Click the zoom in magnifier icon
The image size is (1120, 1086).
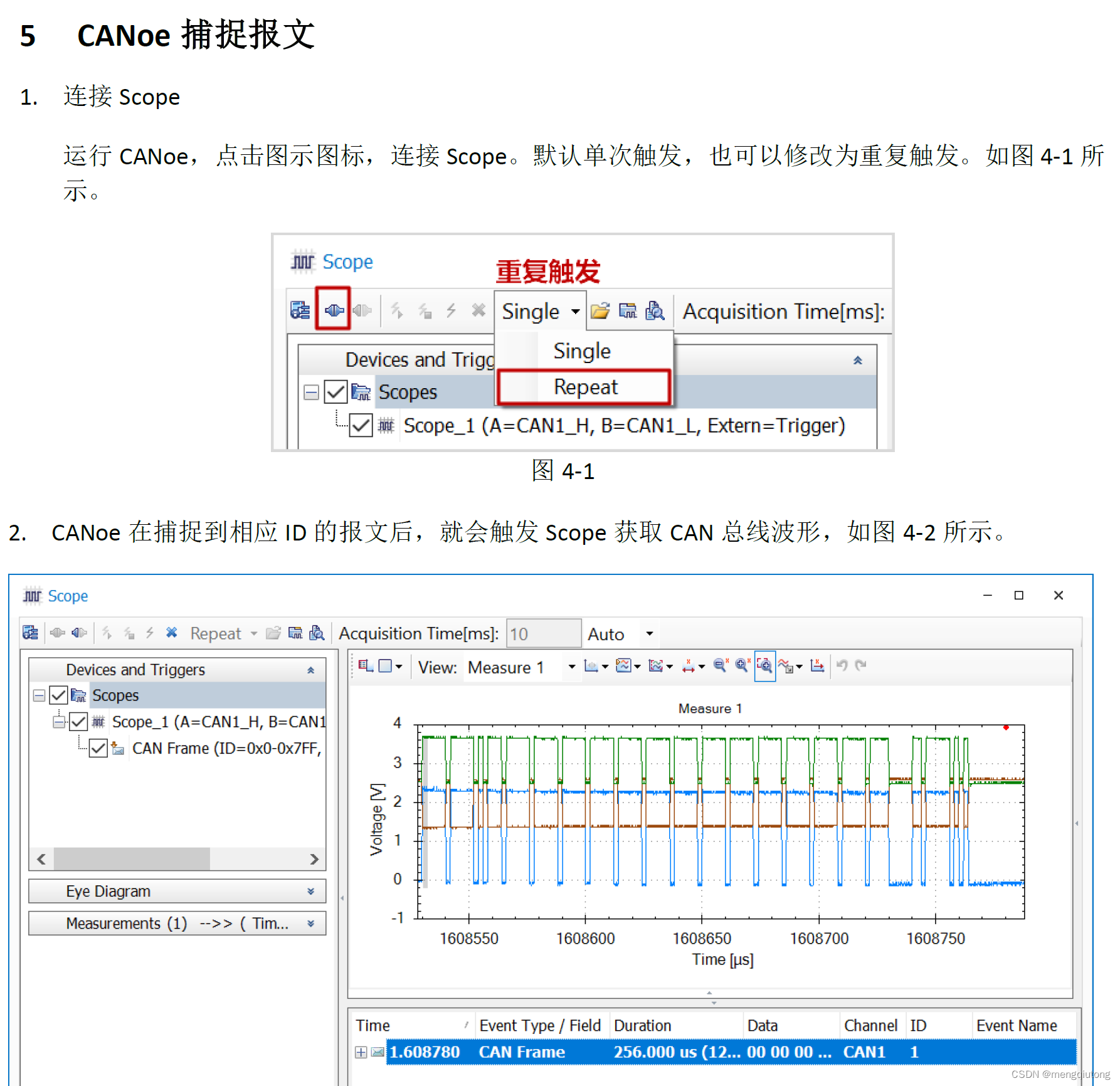click(742, 665)
